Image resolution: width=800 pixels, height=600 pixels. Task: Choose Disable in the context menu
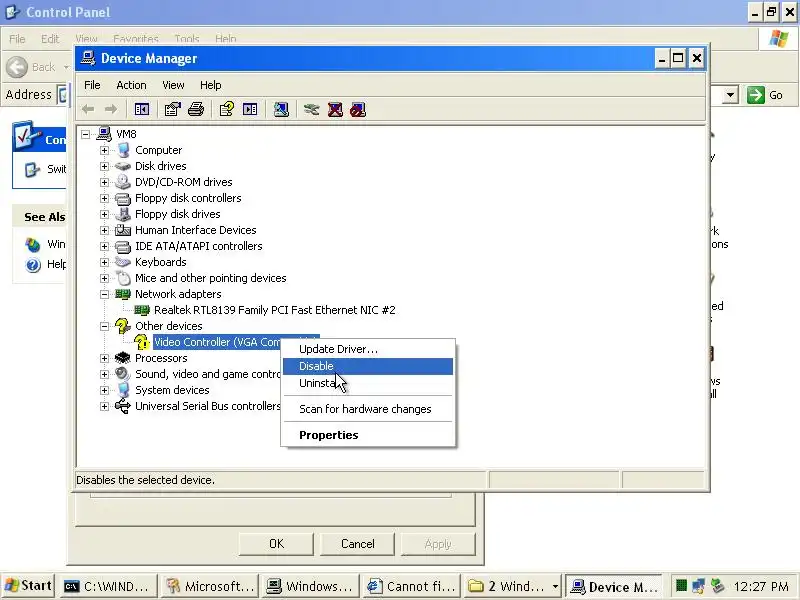click(367, 366)
